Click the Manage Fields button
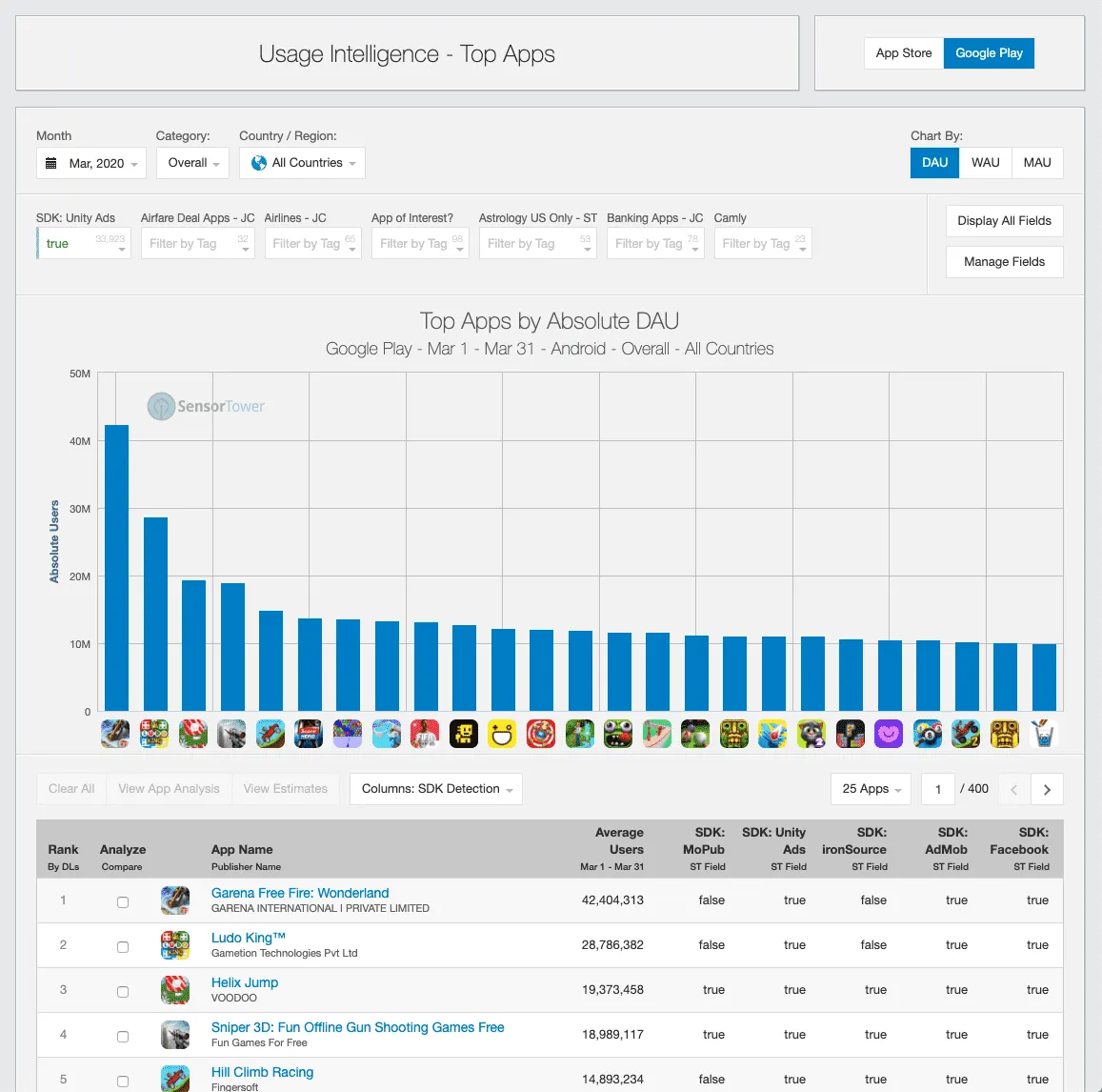 pyautogui.click(x=1004, y=262)
